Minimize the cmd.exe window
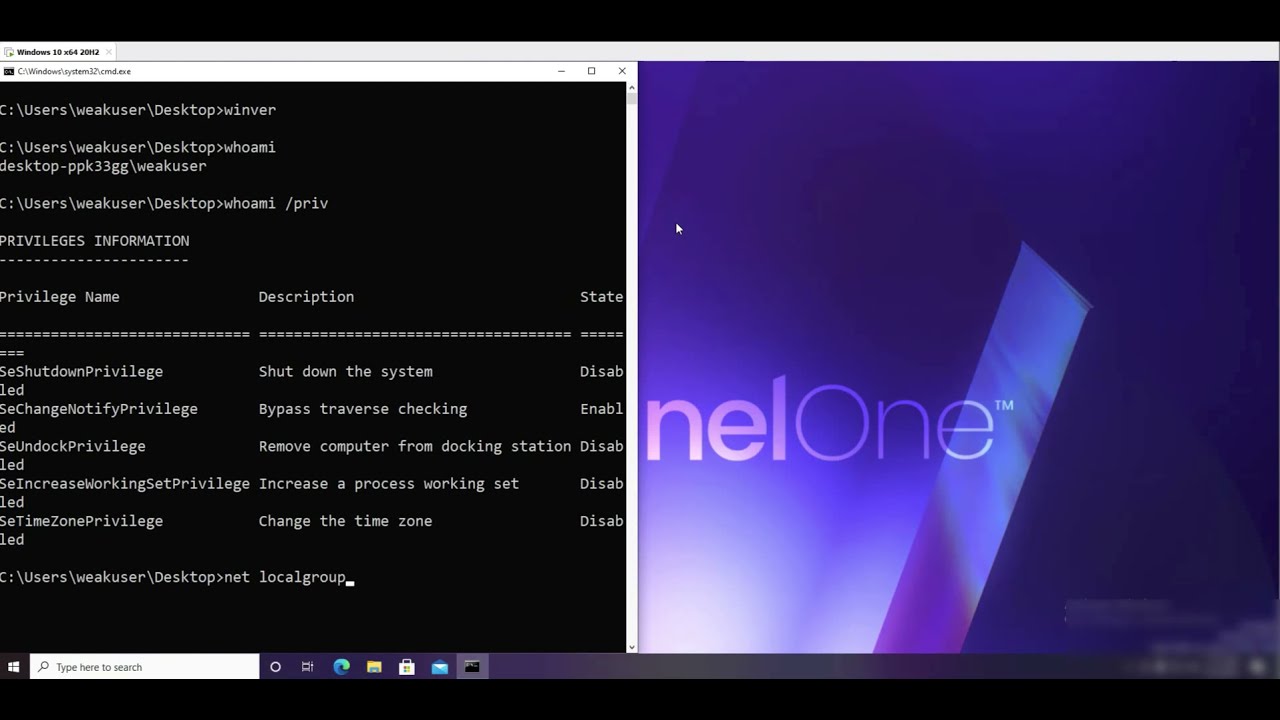 tap(561, 71)
